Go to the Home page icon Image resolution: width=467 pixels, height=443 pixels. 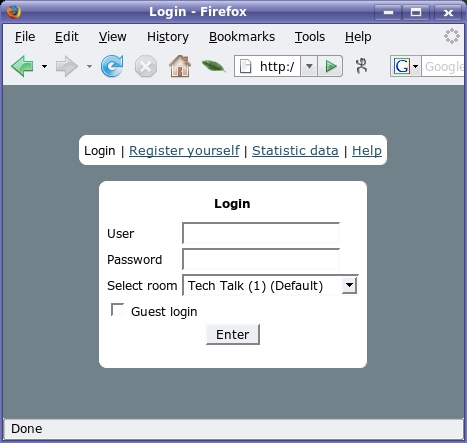[180, 66]
